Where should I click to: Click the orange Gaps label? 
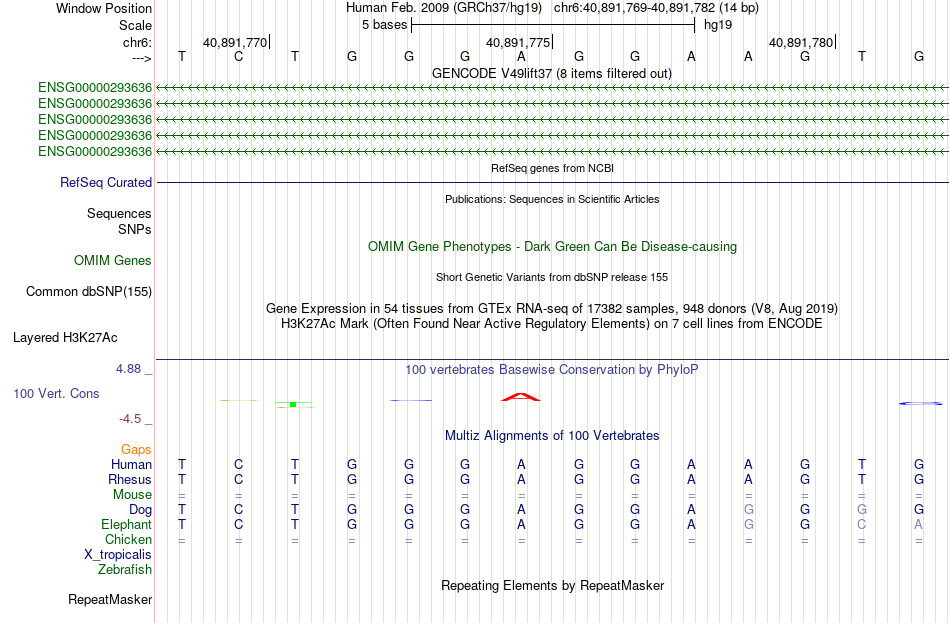coord(136,450)
